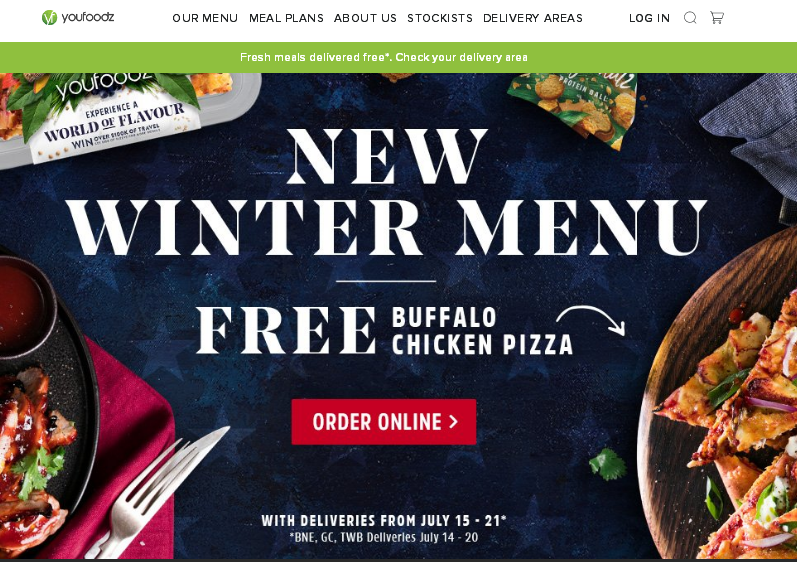
Task: Click the Youfoodz logo icon
Action: (49, 18)
